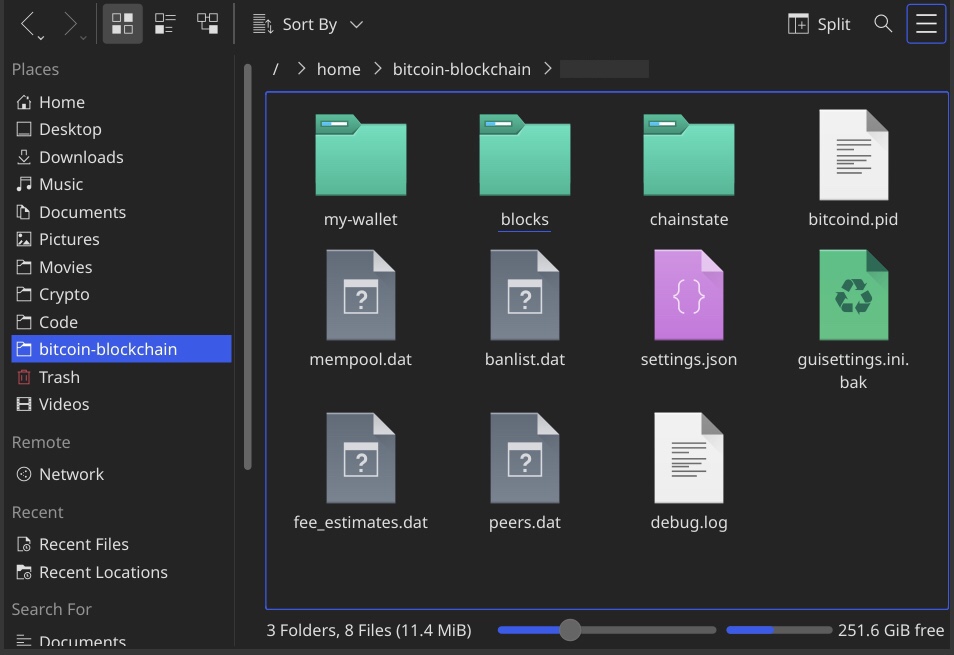954x655 pixels.
Task: Click the free disk space bar
Action: [x=779, y=630]
